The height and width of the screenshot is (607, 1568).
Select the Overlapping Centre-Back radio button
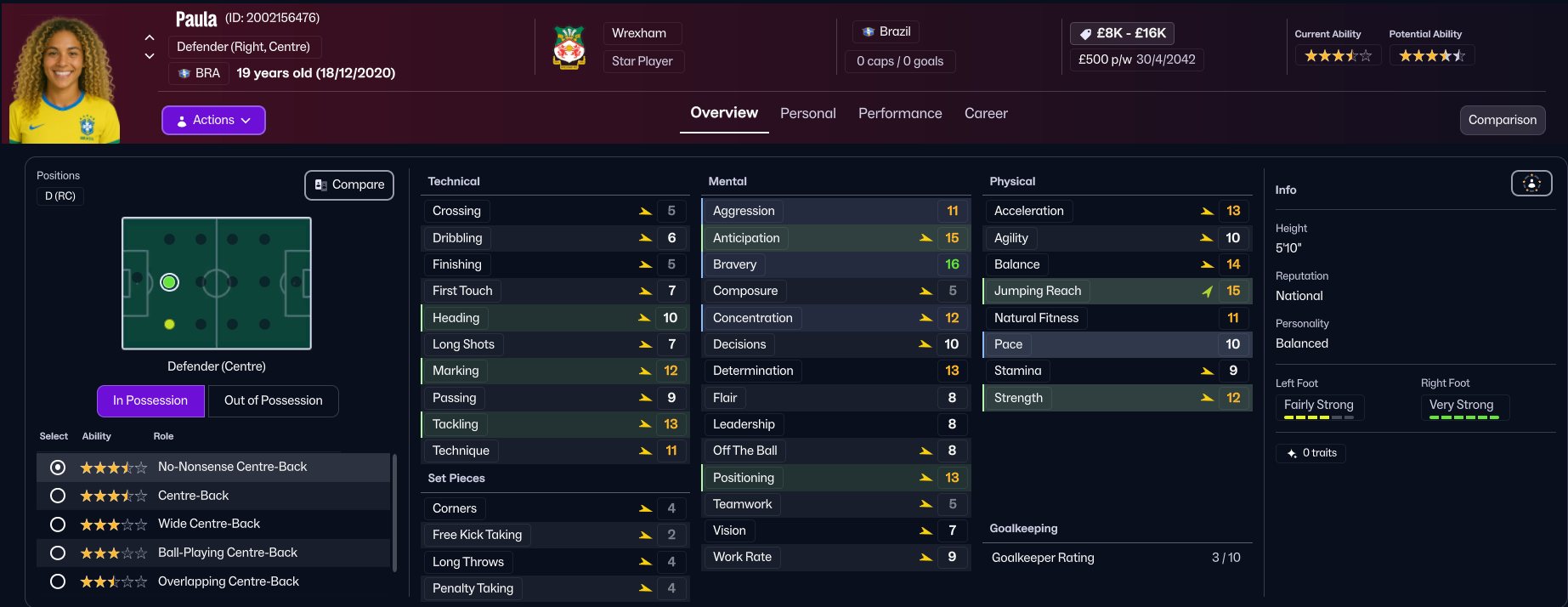point(58,581)
